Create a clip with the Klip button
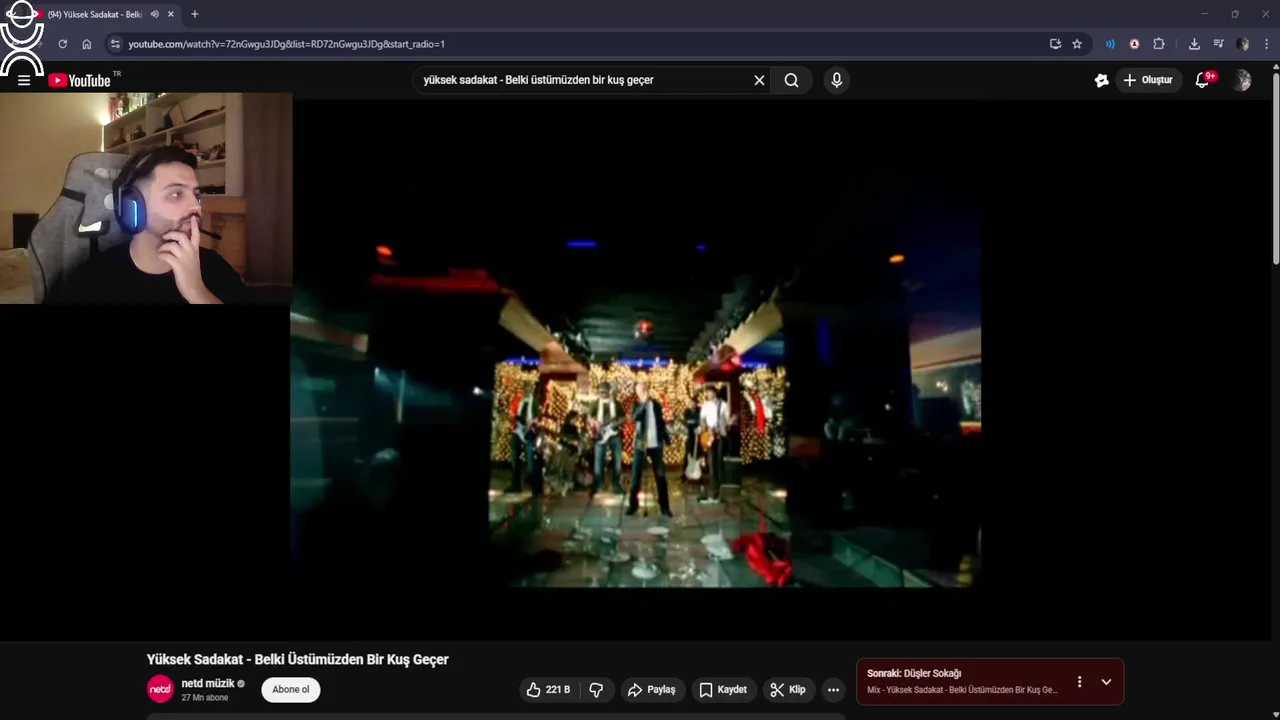 pyautogui.click(x=788, y=690)
